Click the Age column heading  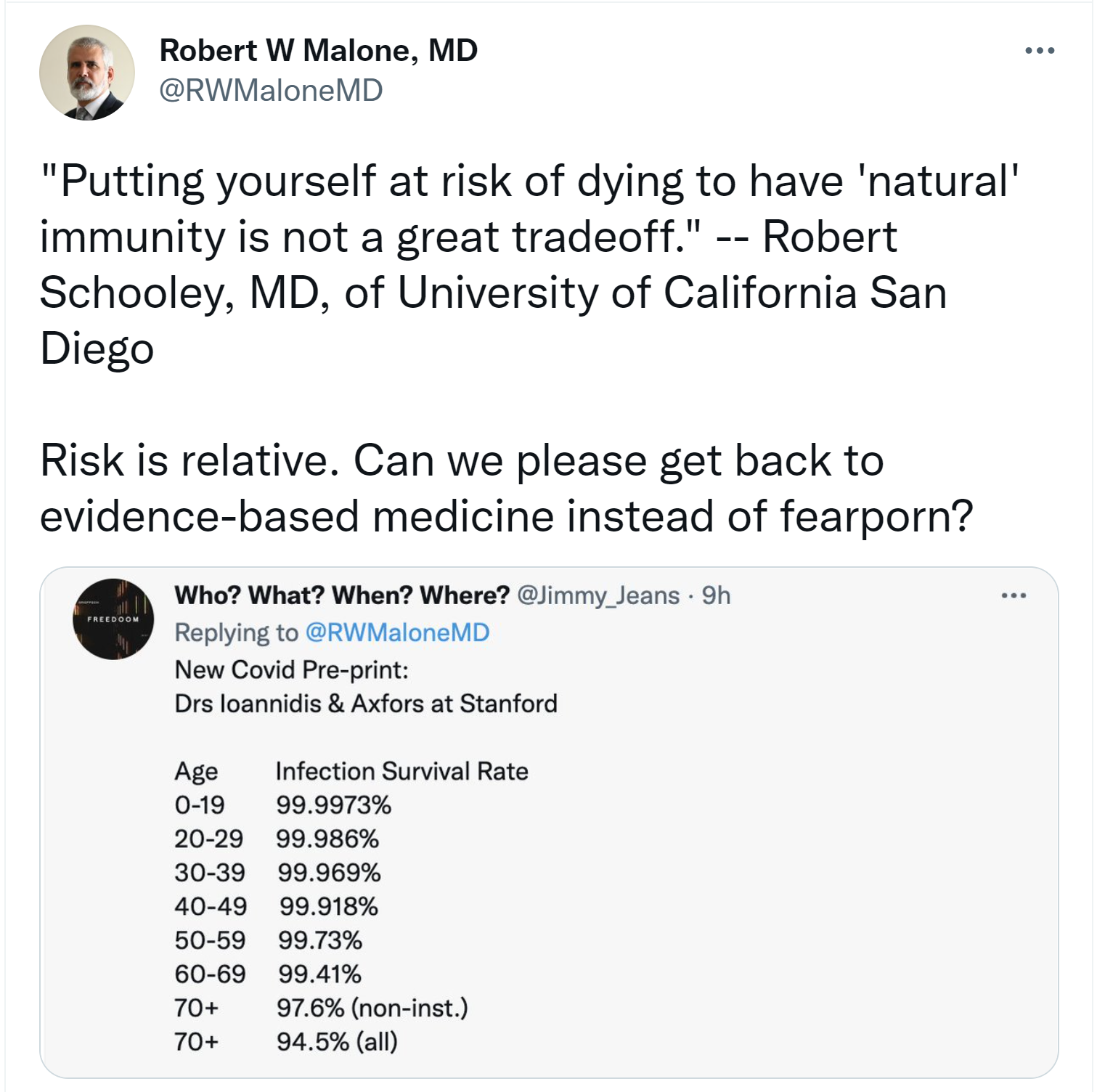pos(196,771)
